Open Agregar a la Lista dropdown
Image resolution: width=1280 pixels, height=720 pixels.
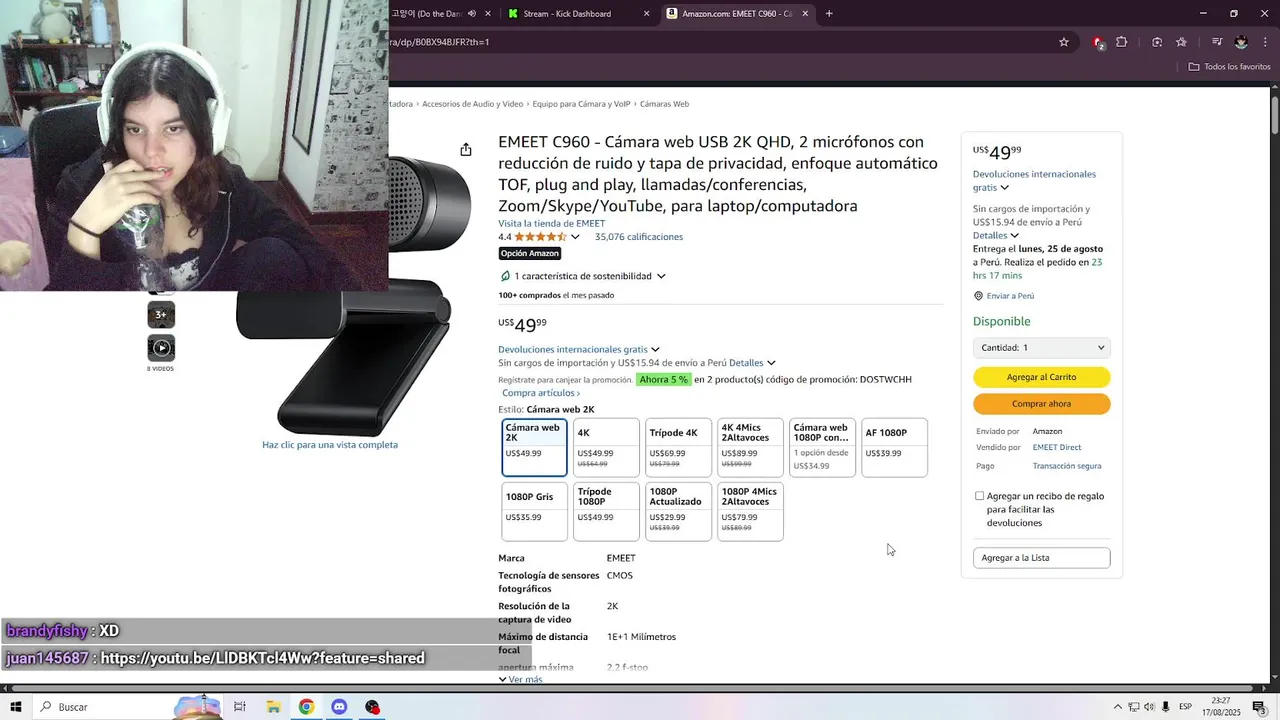point(1042,558)
